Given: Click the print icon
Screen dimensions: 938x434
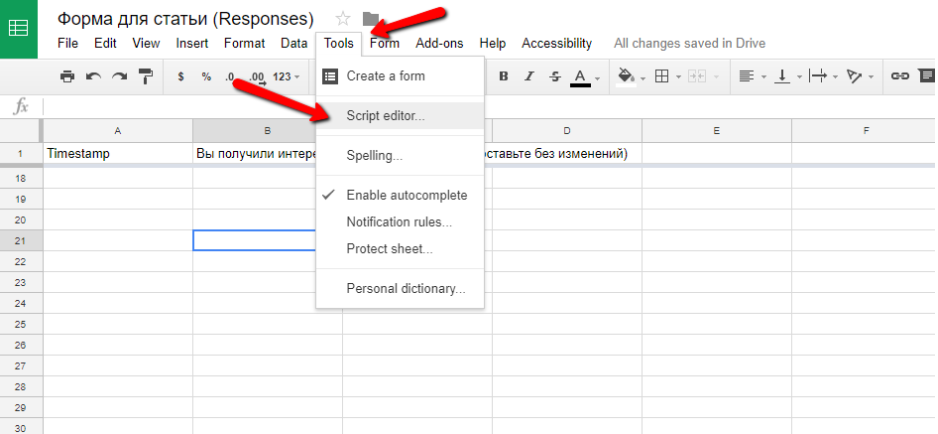Looking at the screenshot, I should (x=67, y=76).
